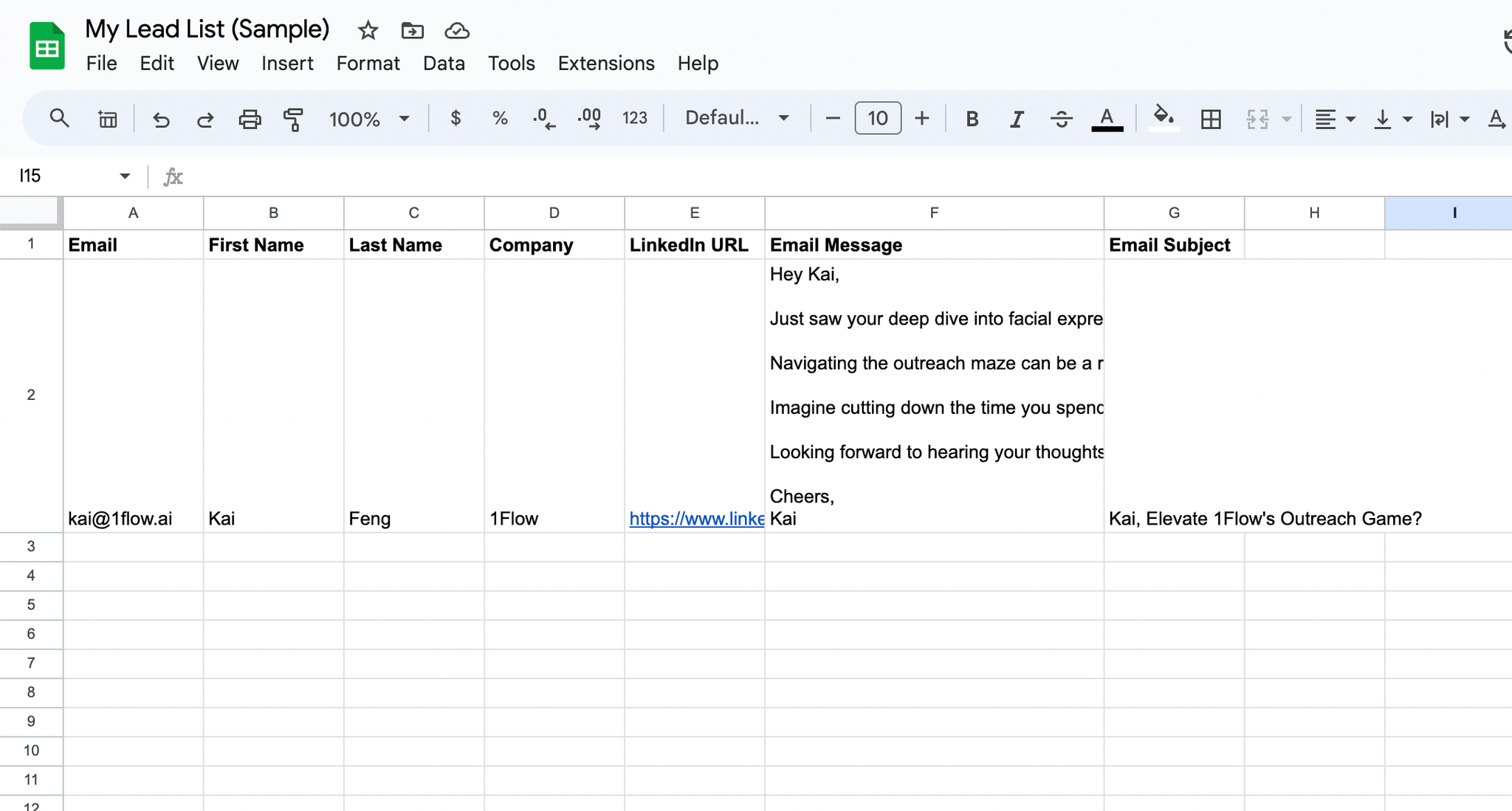1512x811 pixels.
Task: Select the cell kai@1flow.ai
Action: pos(133,396)
